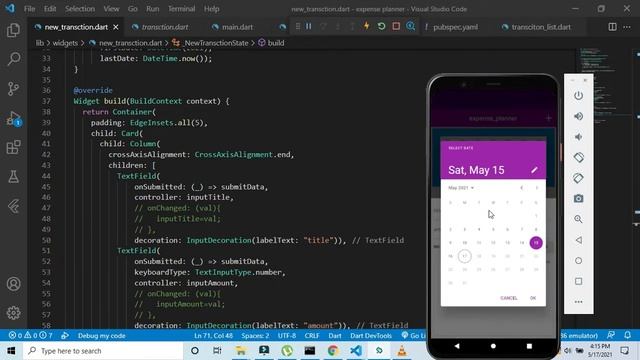Screen dimensions: 640x360
Task: Open the Explorer view in activity bar
Action: pyautogui.click(x=13, y=30)
